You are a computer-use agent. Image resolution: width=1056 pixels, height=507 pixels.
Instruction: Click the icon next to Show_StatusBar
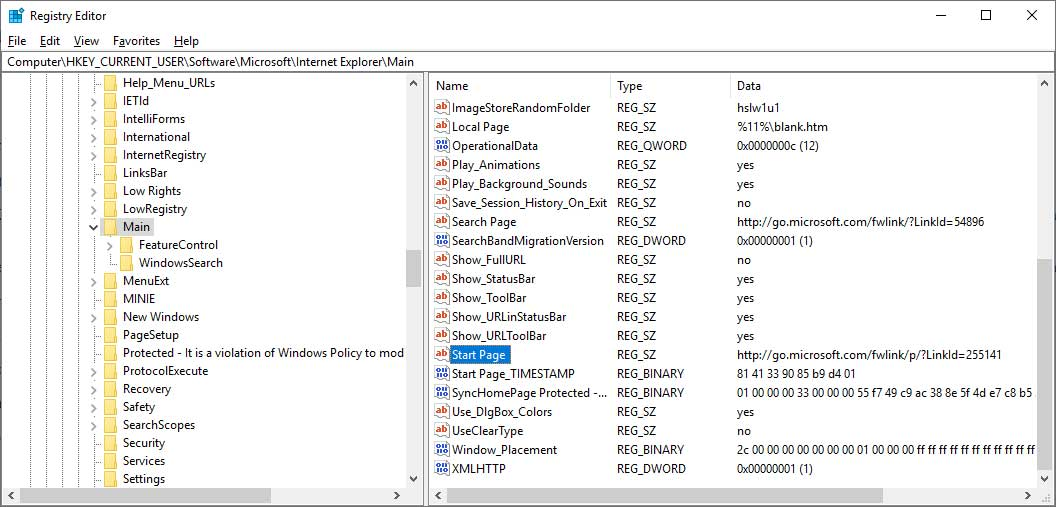coord(442,277)
